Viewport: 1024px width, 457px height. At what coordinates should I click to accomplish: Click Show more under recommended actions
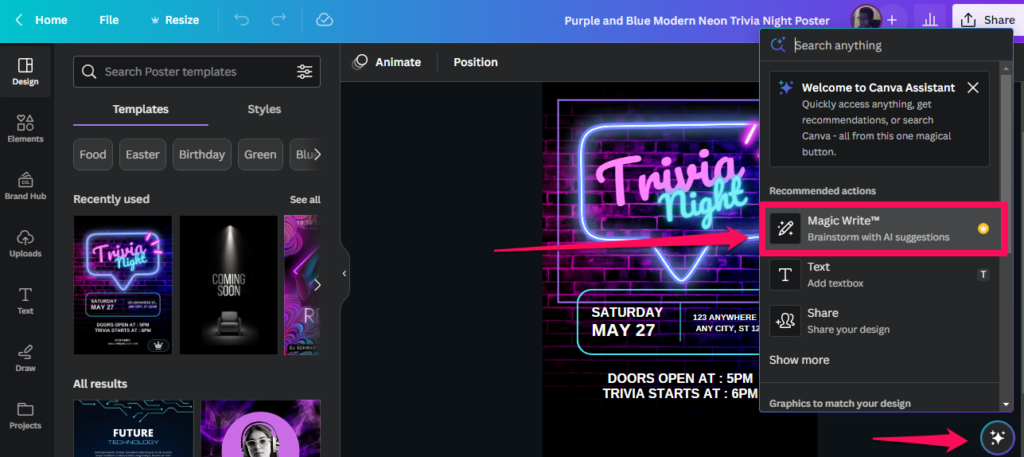[x=799, y=360]
